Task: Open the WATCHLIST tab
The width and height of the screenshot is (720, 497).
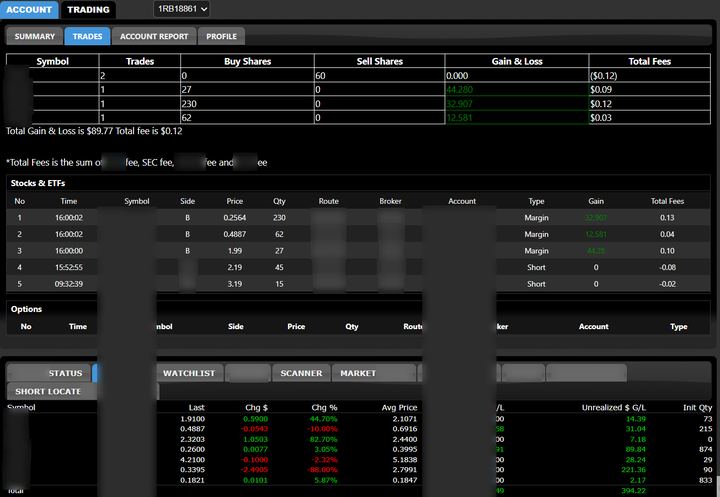Action: 189,373
